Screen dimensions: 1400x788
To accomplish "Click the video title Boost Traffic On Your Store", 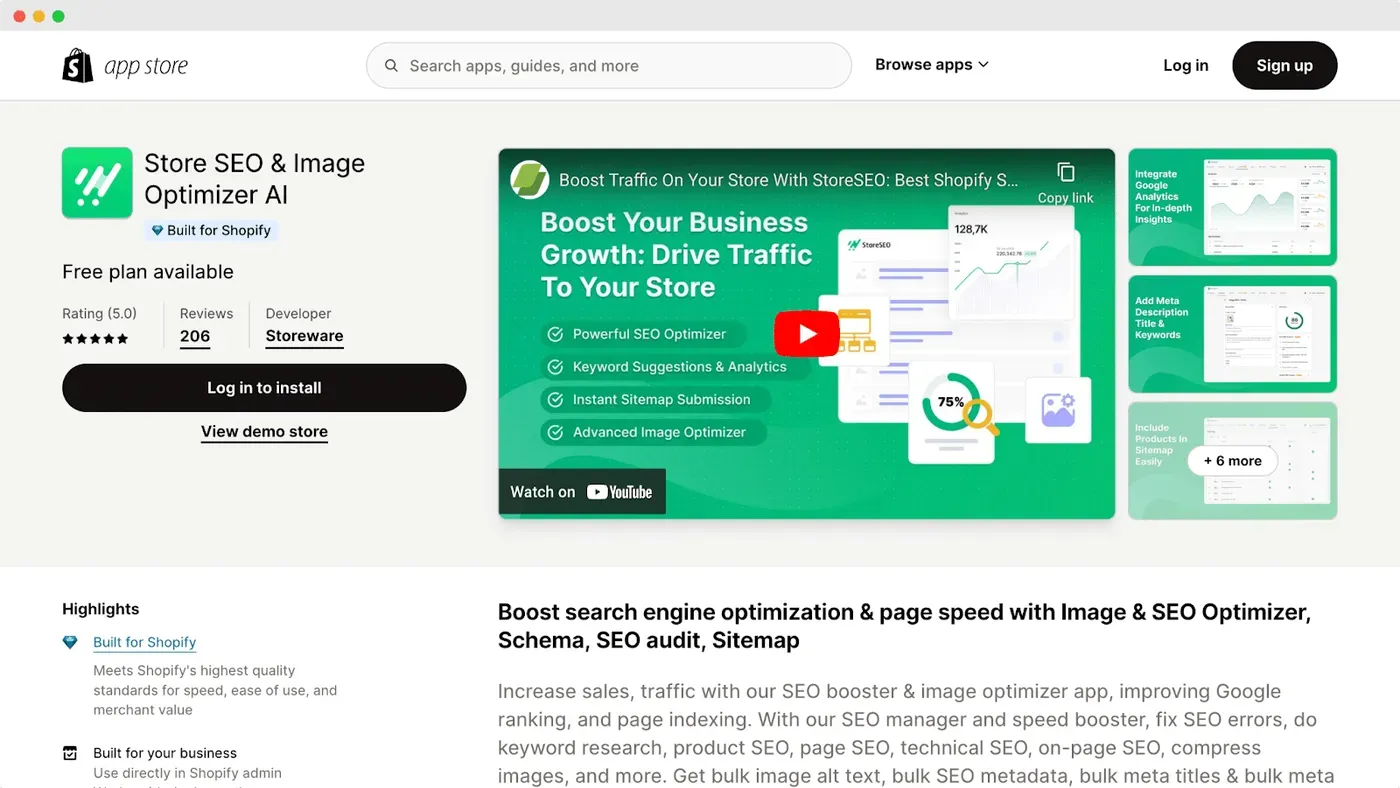I will pos(789,180).
